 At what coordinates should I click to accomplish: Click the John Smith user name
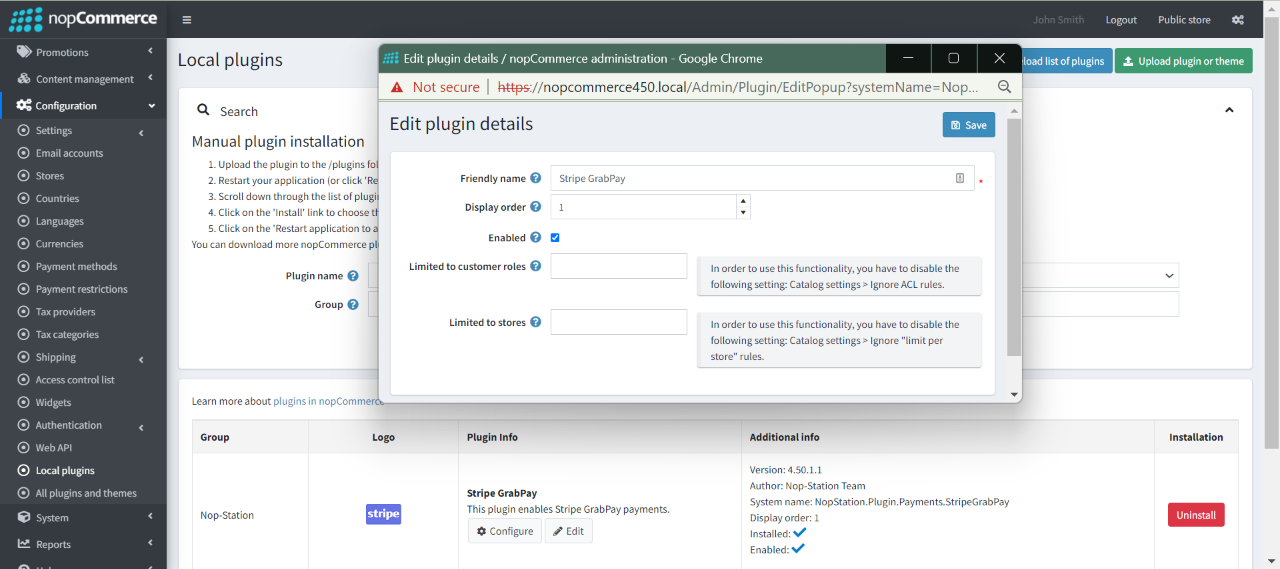click(1058, 20)
